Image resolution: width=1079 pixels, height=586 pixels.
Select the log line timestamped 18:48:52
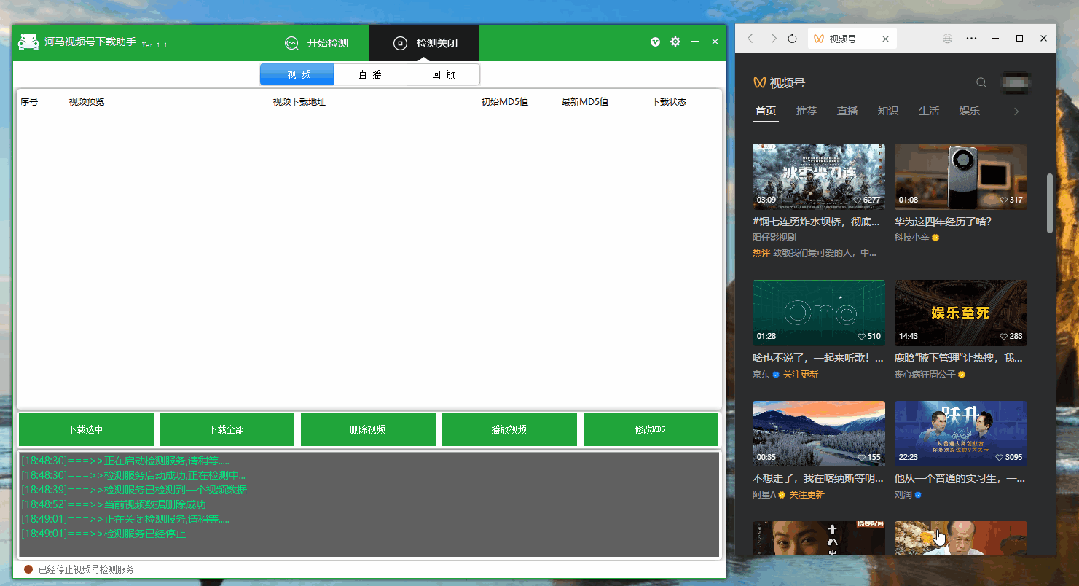(114, 504)
